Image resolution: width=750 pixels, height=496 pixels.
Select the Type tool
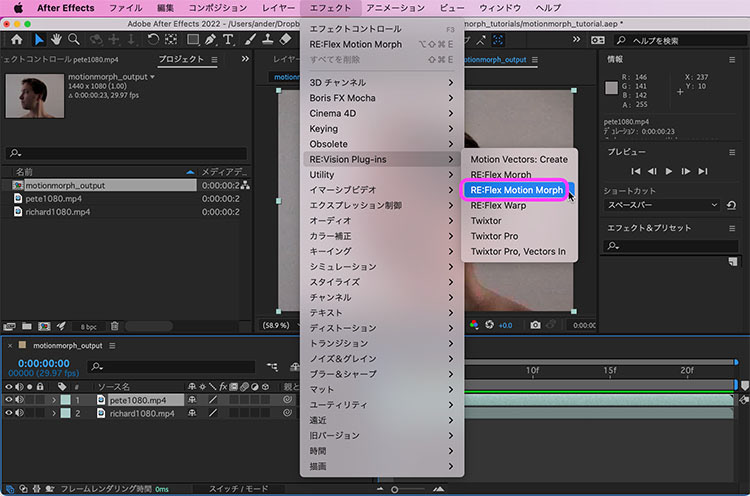coord(228,40)
